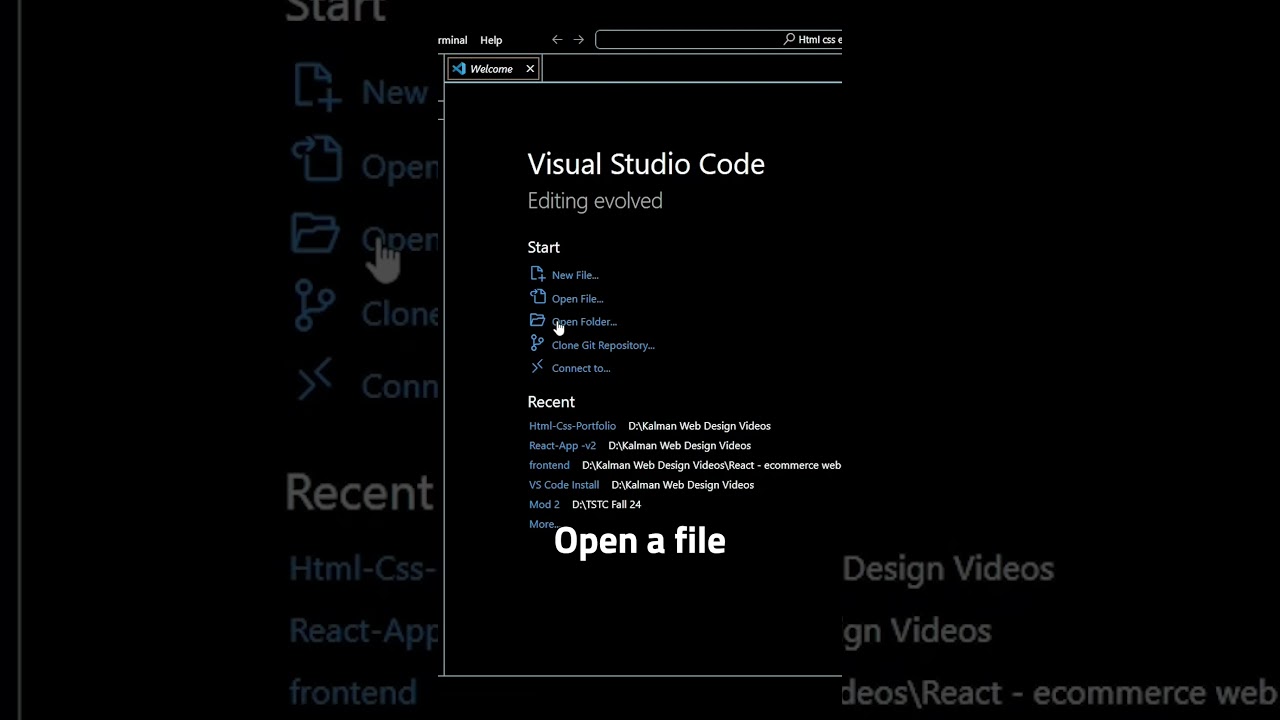The height and width of the screenshot is (720, 1280).
Task: Click the Visual Studio Code heading
Action: [646, 164]
